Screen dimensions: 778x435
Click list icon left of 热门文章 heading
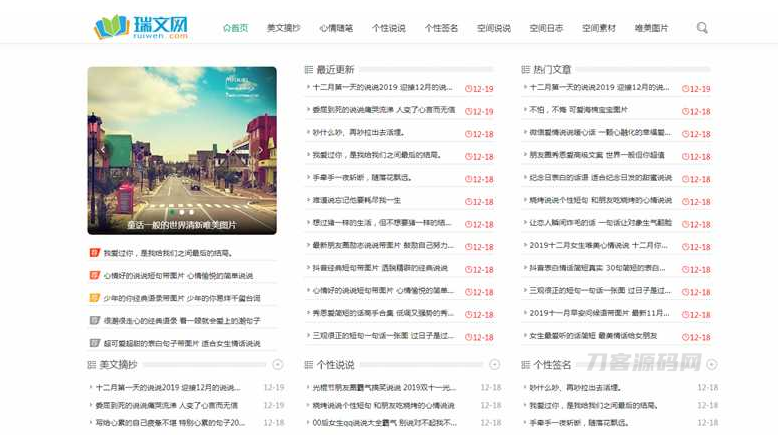click(525, 70)
